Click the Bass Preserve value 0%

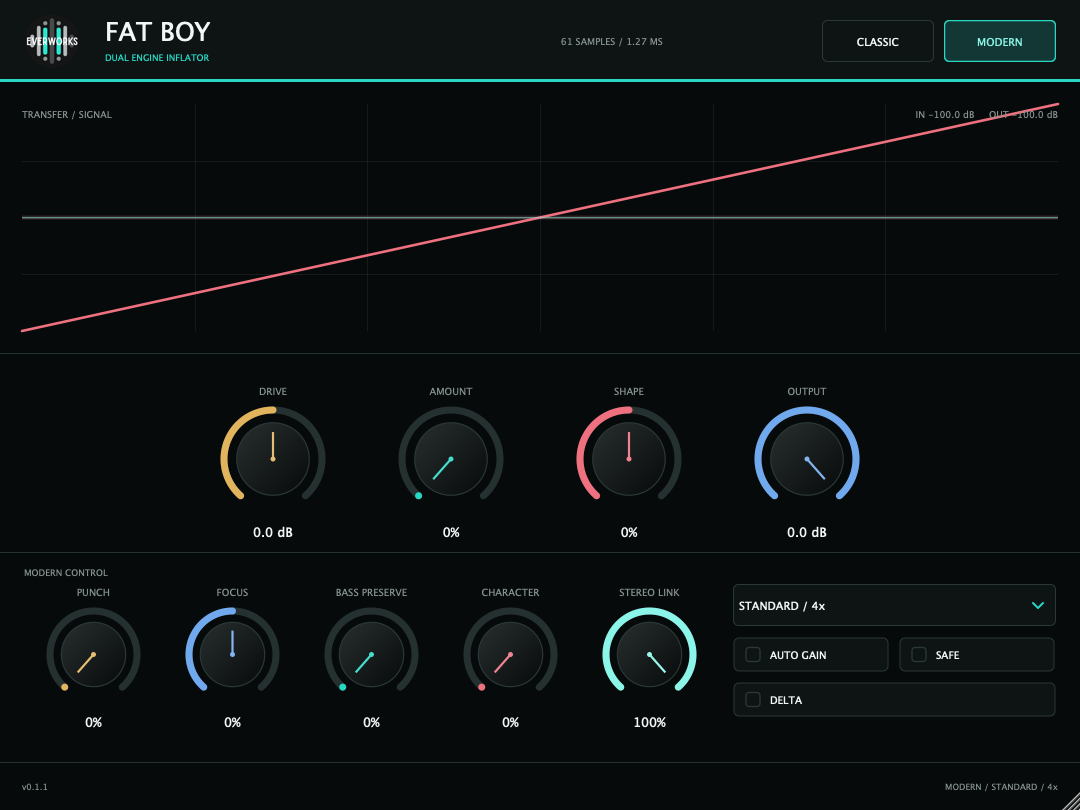point(371,723)
